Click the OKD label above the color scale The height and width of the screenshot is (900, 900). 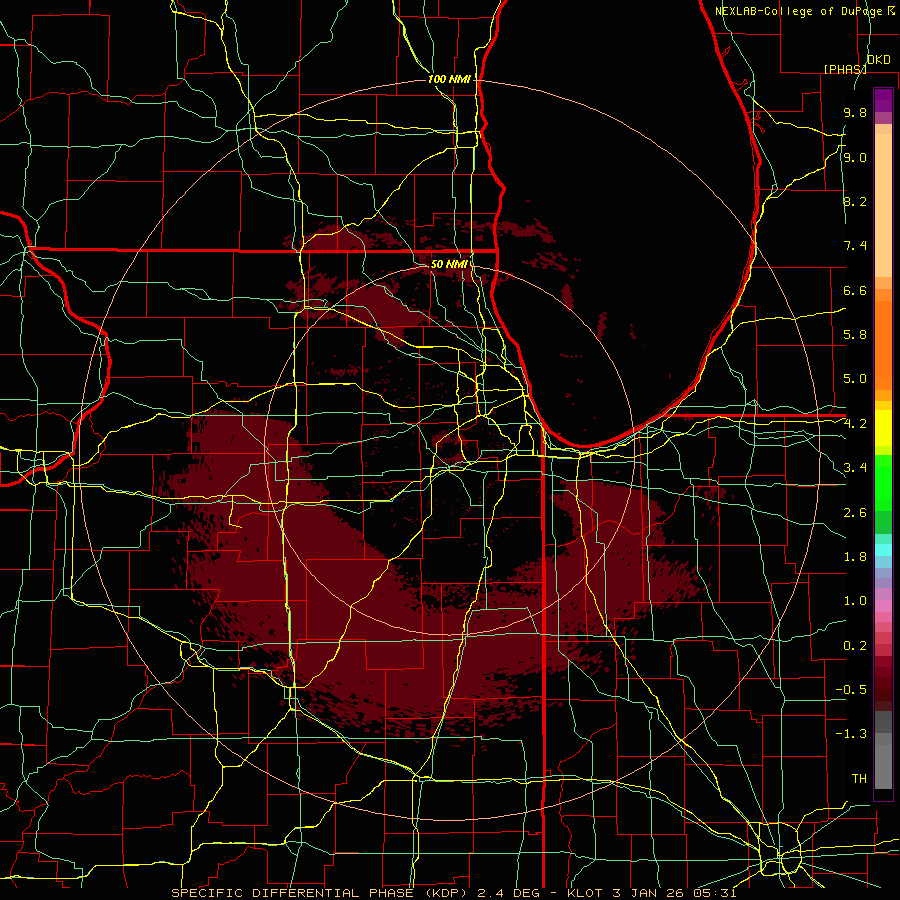click(878, 60)
